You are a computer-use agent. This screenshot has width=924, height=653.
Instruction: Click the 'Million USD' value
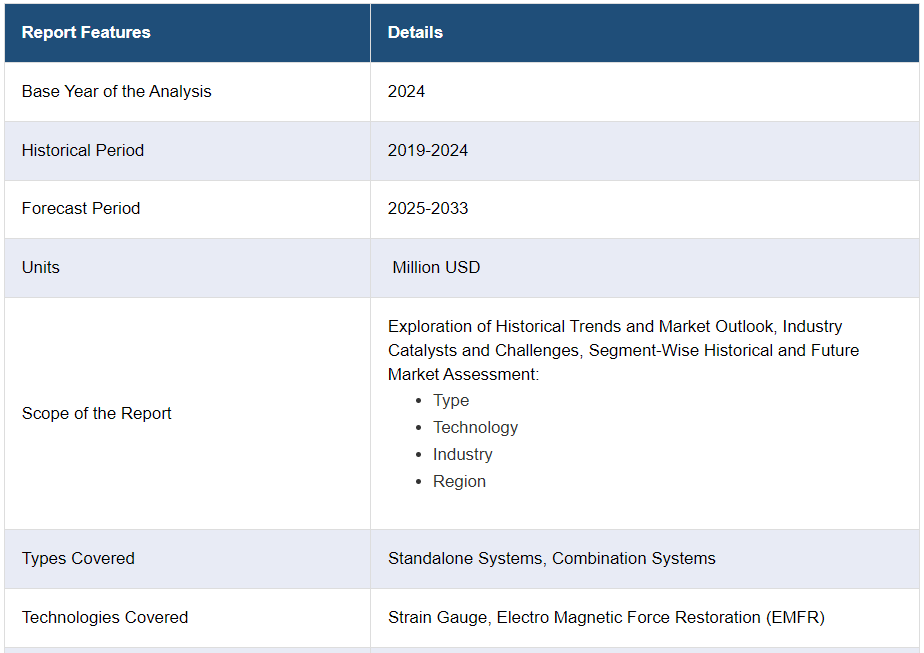point(436,267)
